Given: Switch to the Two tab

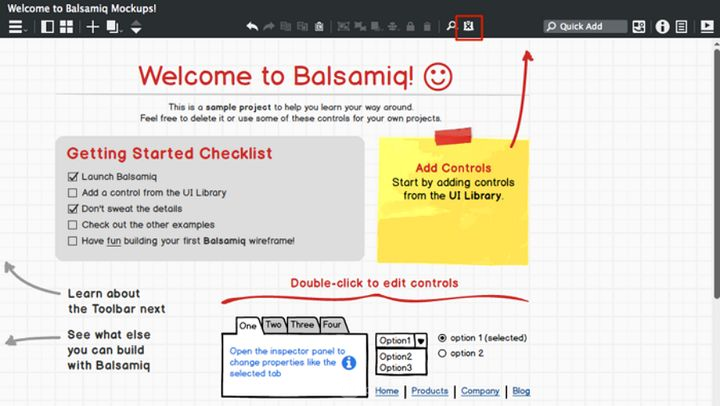Looking at the screenshot, I should point(273,325).
